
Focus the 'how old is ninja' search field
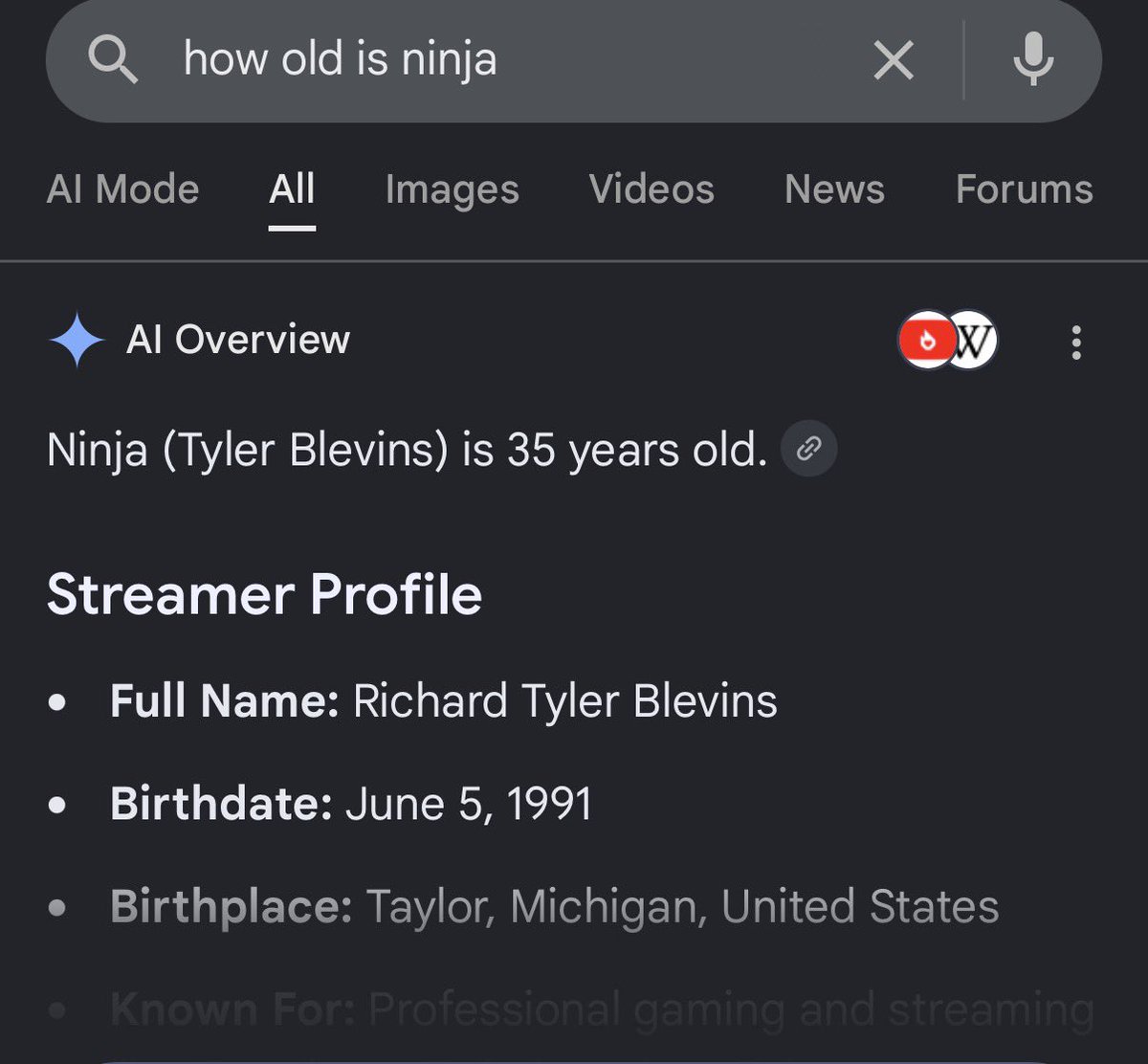(x=574, y=61)
